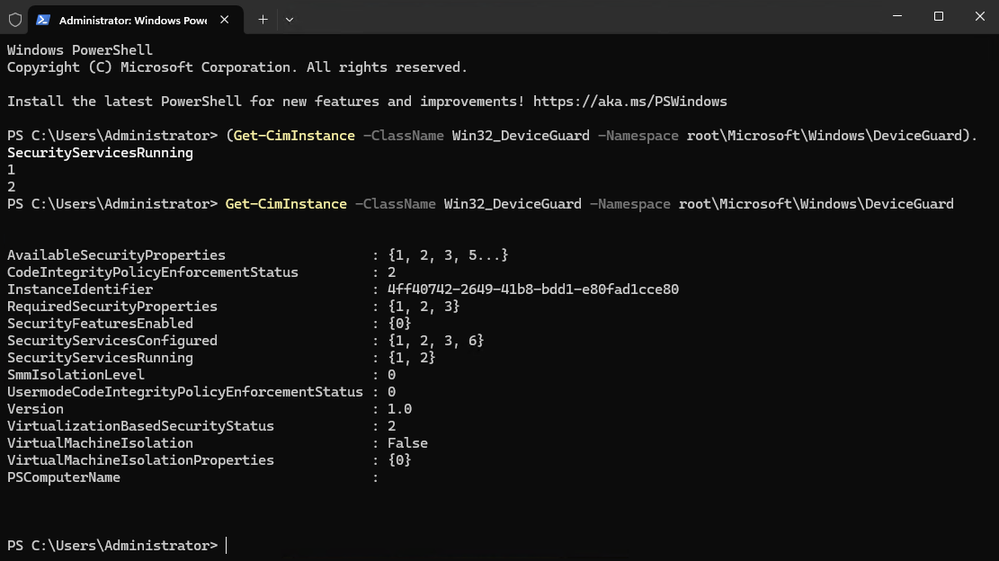Click the InstanceIdentifier GUID value
999x561 pixels.
click(x=533, y=289)
